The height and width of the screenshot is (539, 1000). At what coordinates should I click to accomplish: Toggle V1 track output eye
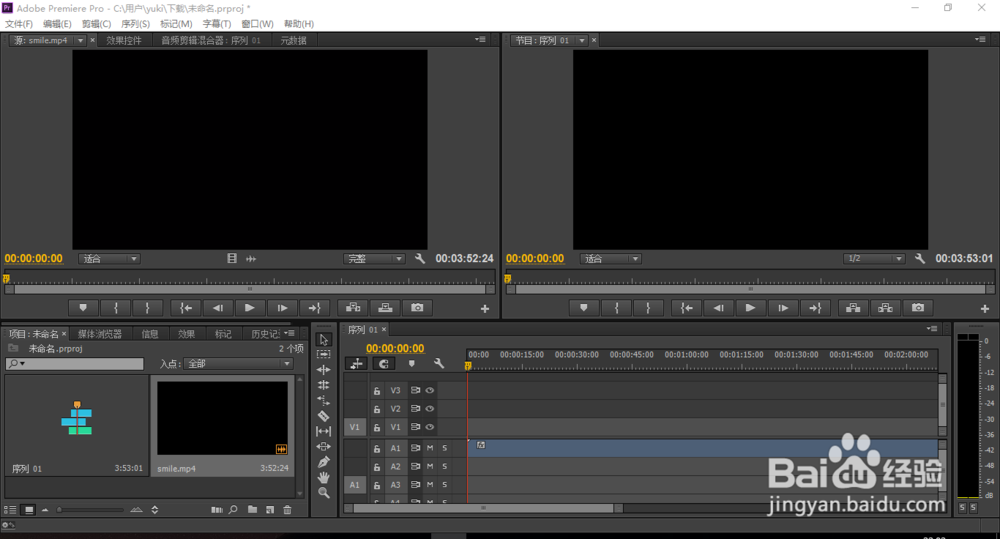(x=430, y=427)
